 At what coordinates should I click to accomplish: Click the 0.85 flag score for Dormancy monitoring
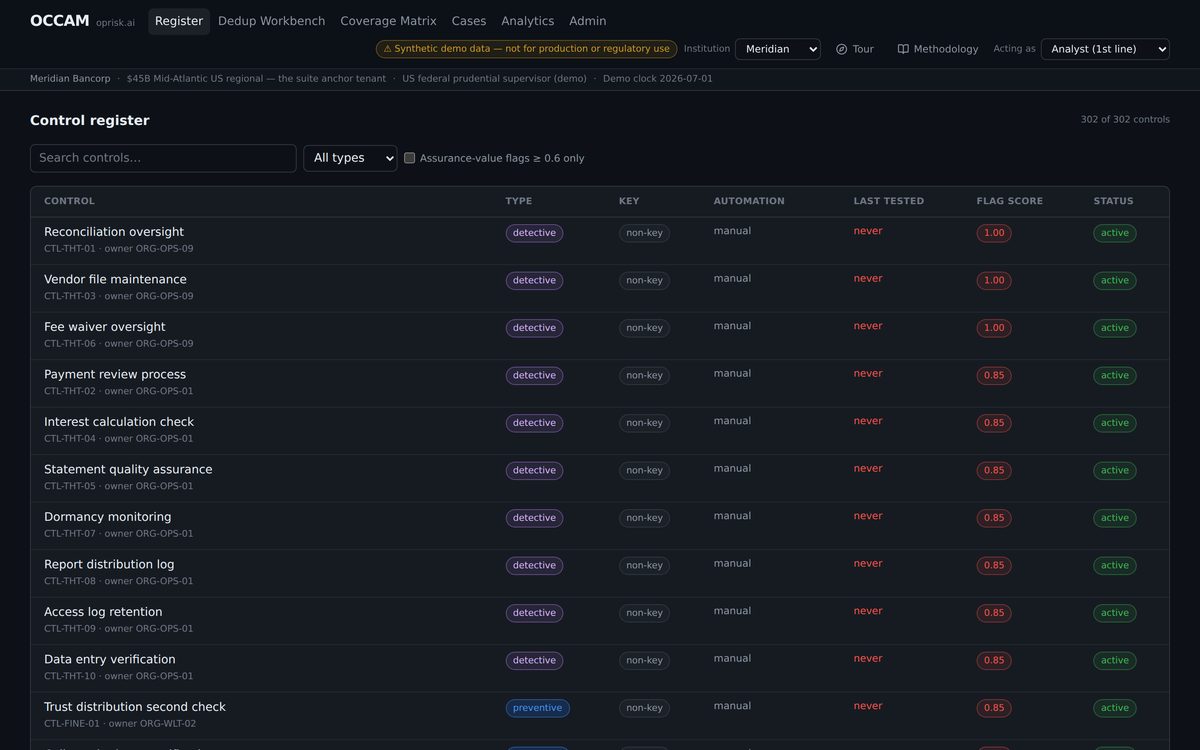point(994,518)
